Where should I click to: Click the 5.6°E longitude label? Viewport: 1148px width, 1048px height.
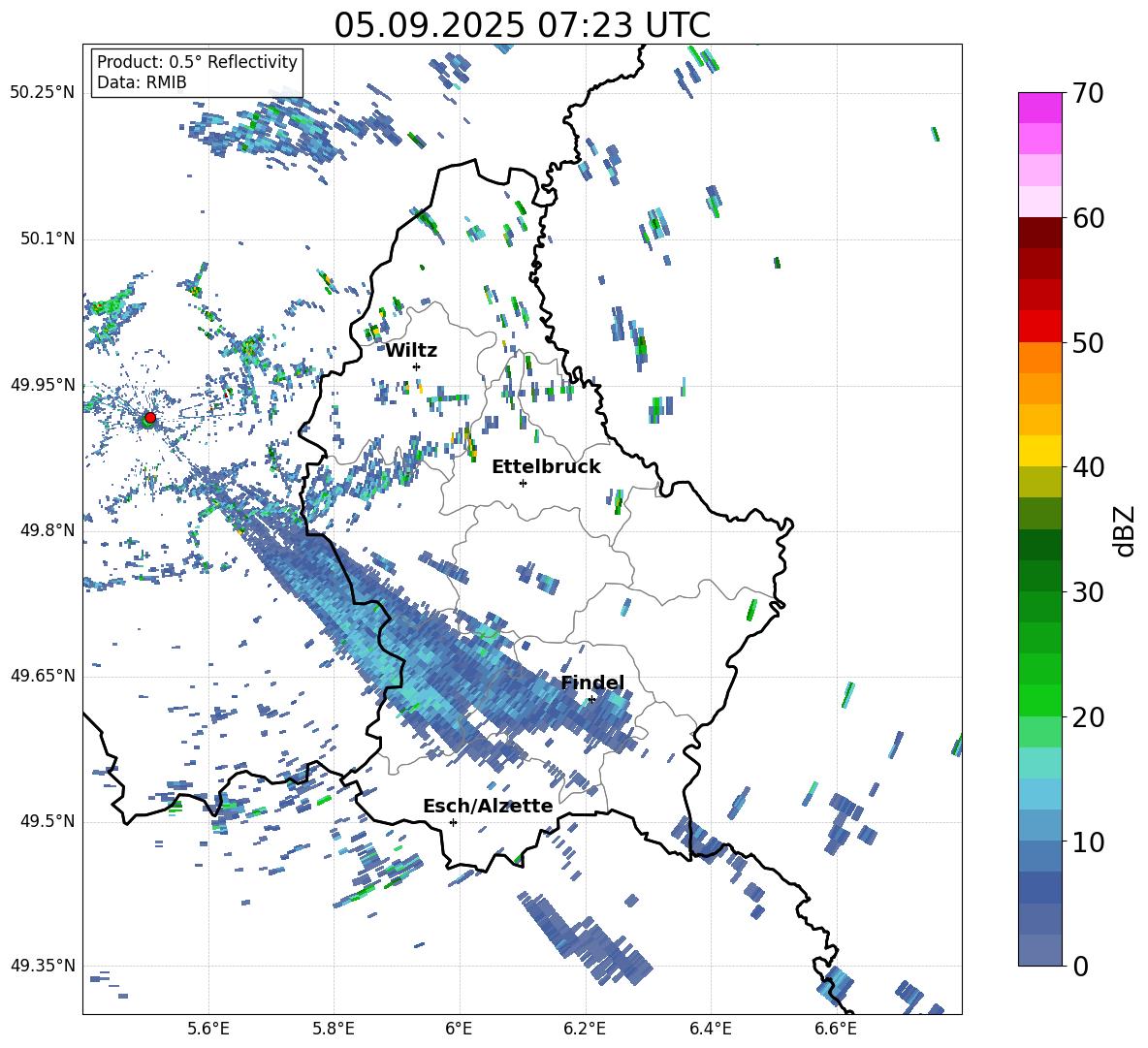207,1029
